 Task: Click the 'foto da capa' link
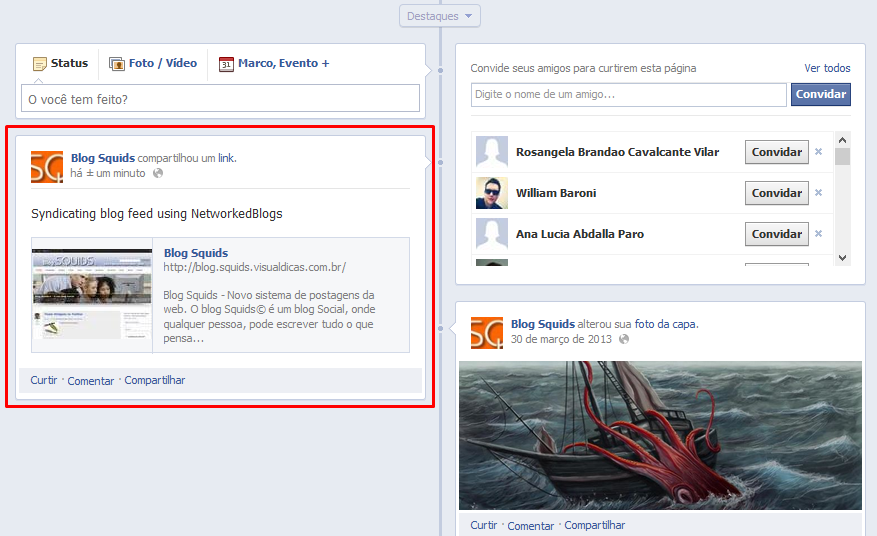tap(665, 324)
